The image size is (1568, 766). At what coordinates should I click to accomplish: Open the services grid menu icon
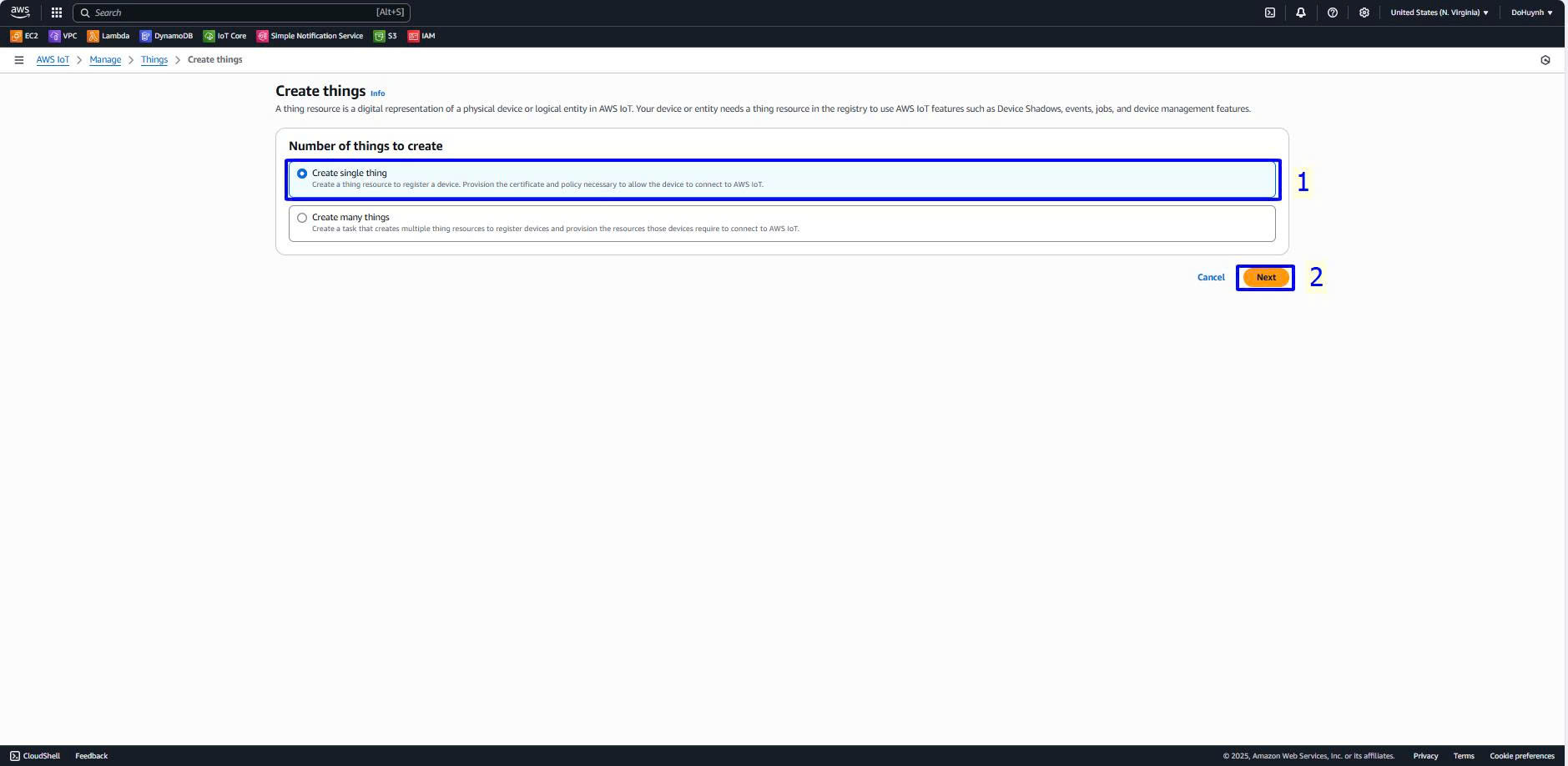click(57, 13)
